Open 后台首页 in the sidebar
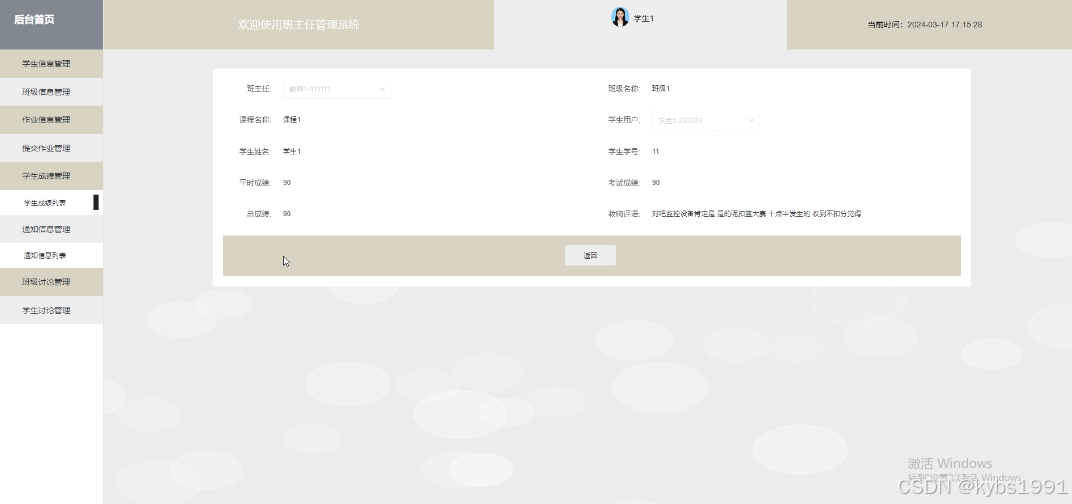This screenshot has width=1072, height=504. (34, 20)
